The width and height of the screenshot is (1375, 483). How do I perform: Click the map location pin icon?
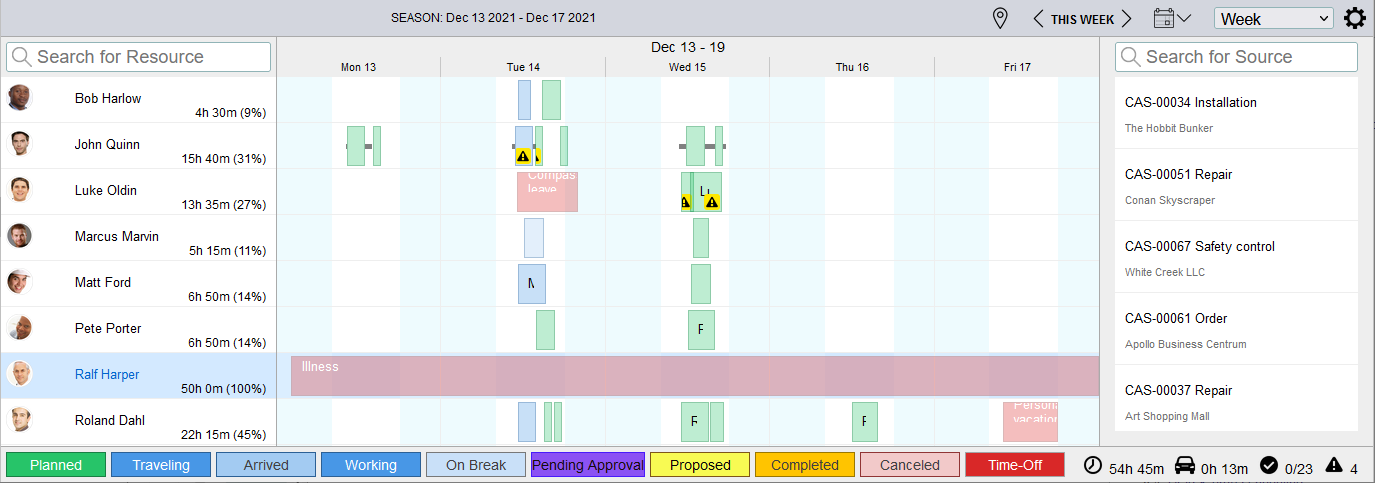click(998, 18)
